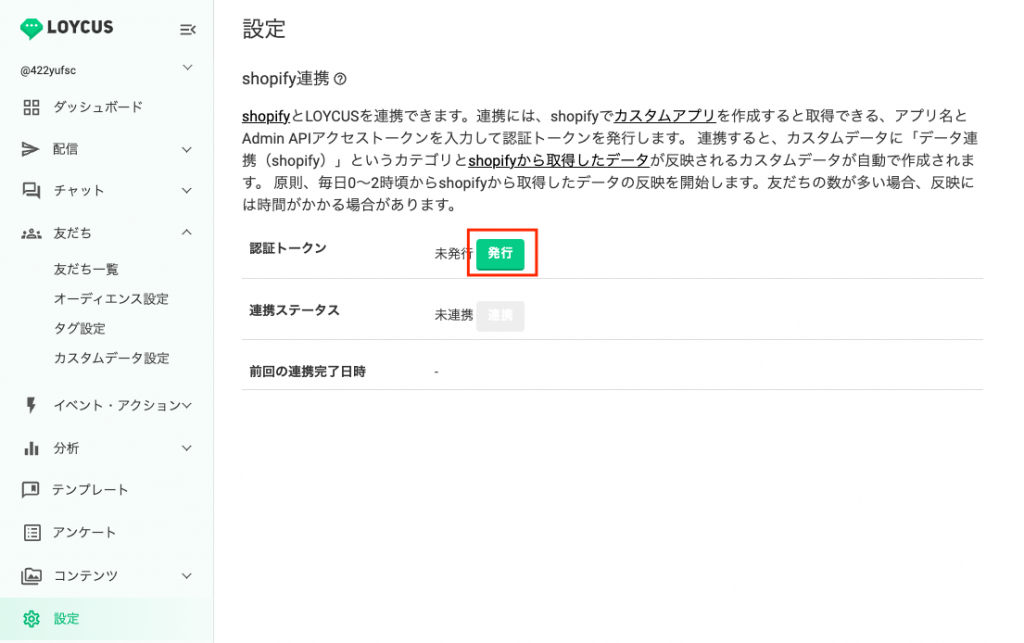Expand the 分析 menu chevron
Image resolution: width=1024 pixels, height=643 pixels.
point(187,448)
